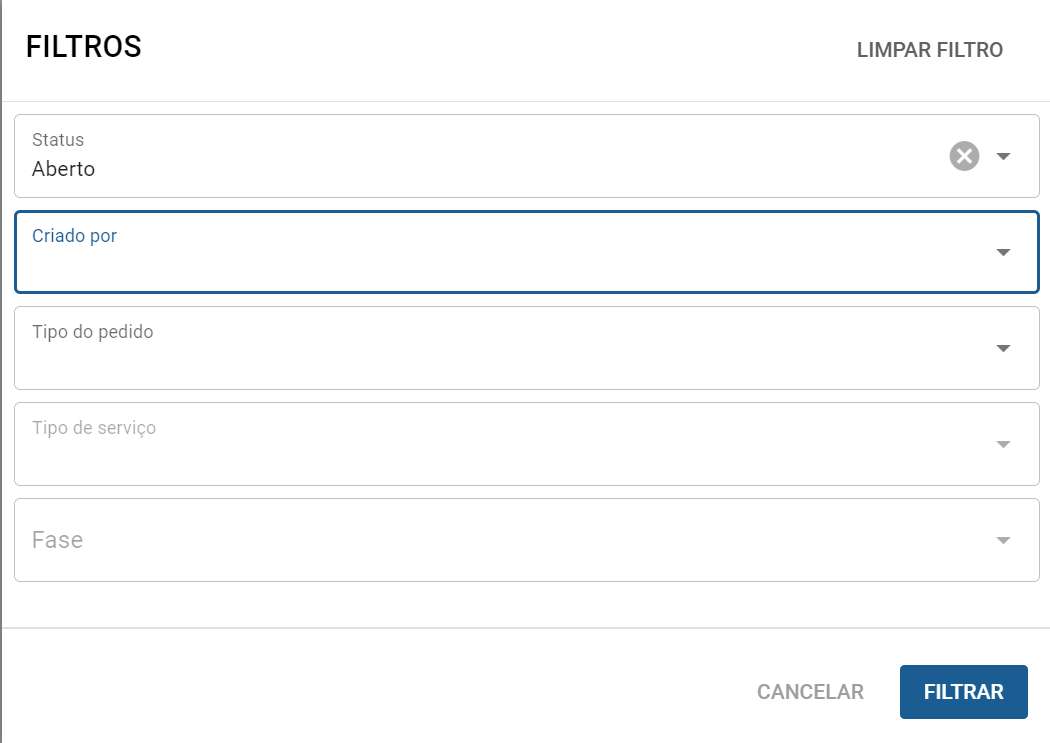
Task: Open the Status dropdown arrow
Action: coord(1002,156)
